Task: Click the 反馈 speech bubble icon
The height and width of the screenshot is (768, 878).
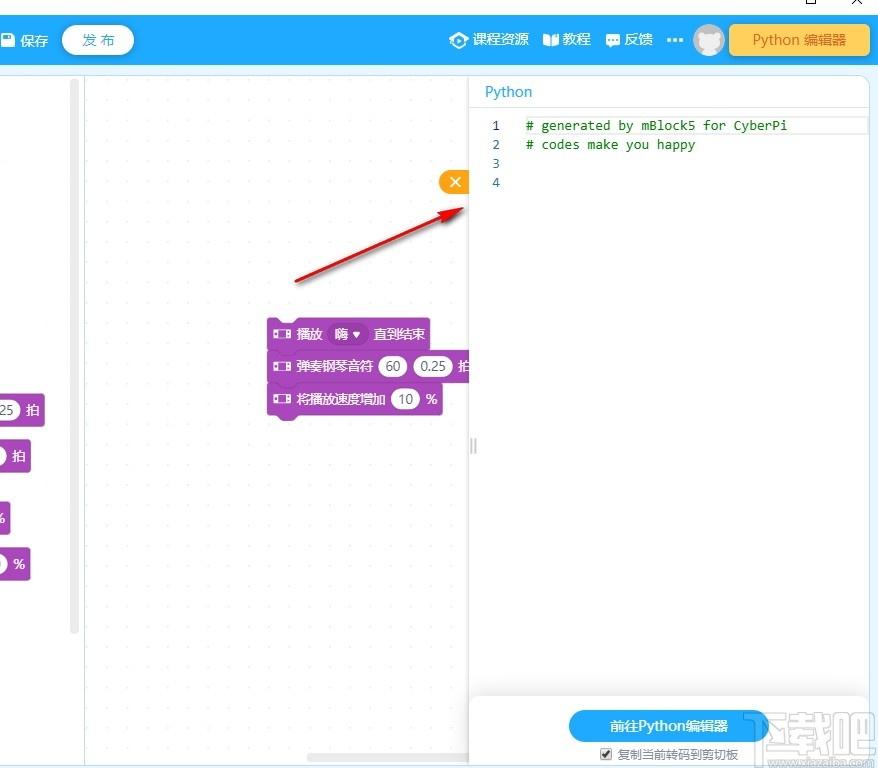Action: (x=613, y=40)
